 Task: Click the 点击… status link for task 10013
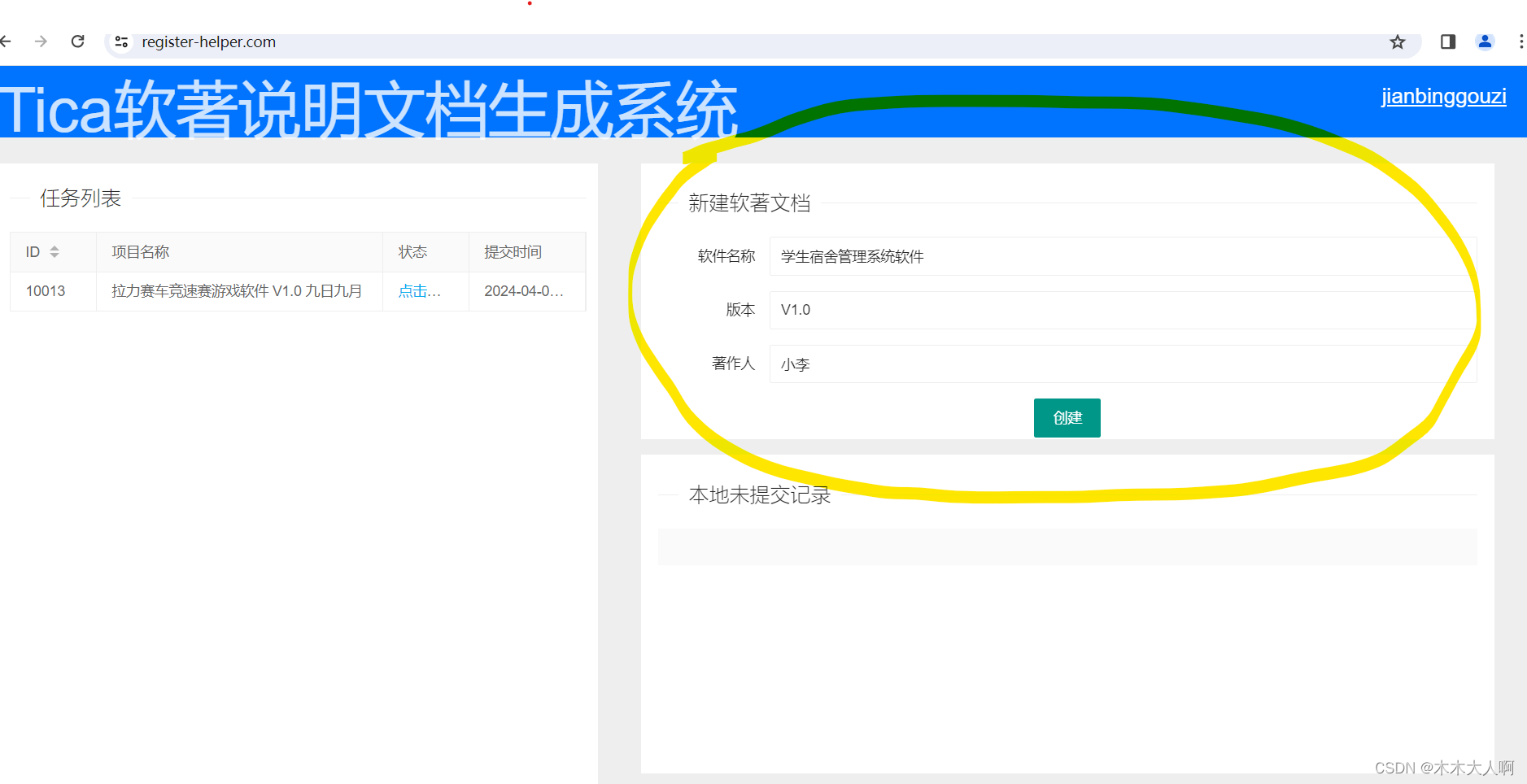coord(419,291)
